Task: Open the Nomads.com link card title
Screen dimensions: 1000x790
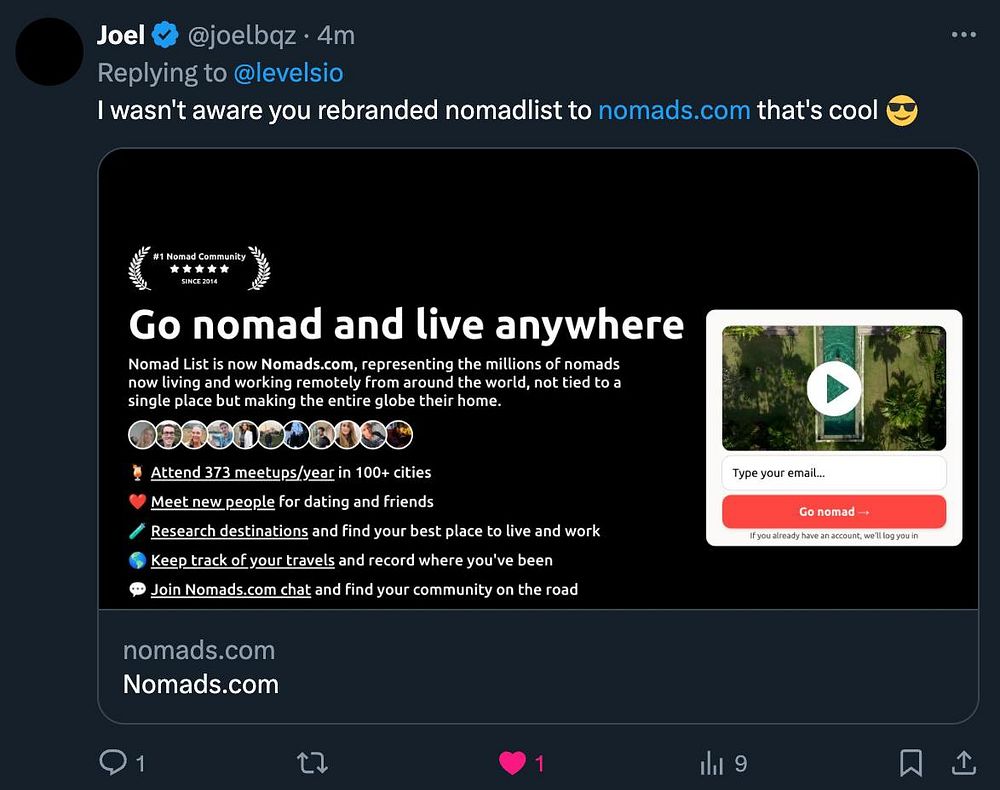Action: coord(201,684)
